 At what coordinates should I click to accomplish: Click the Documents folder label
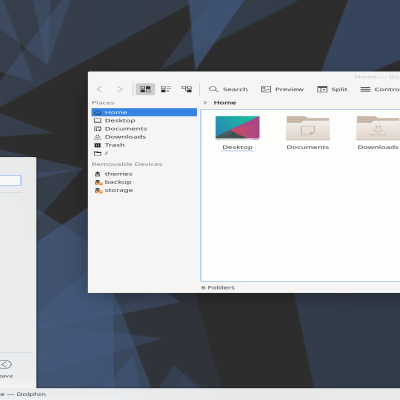(308, 147)
